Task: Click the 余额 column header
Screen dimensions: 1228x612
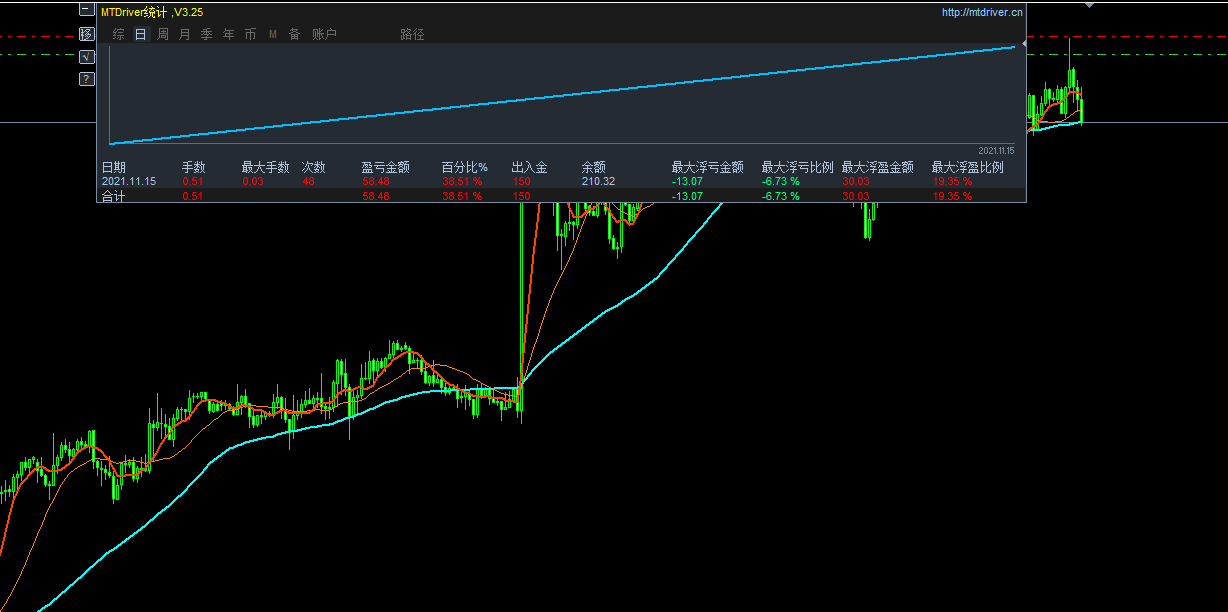Action: coord(594,167)
